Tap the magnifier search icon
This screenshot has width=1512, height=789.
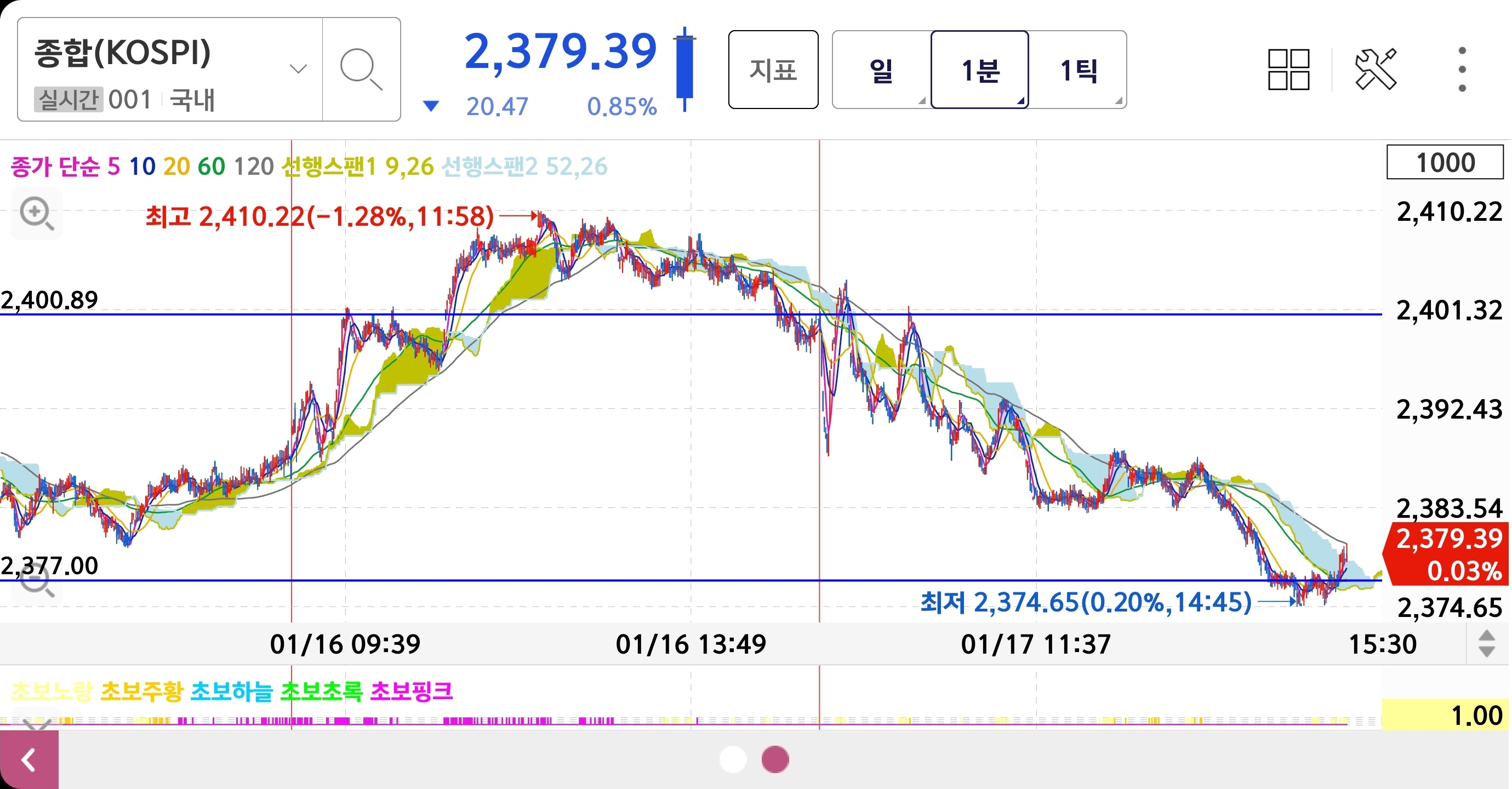pyautogui.click(x=361, y=69)
